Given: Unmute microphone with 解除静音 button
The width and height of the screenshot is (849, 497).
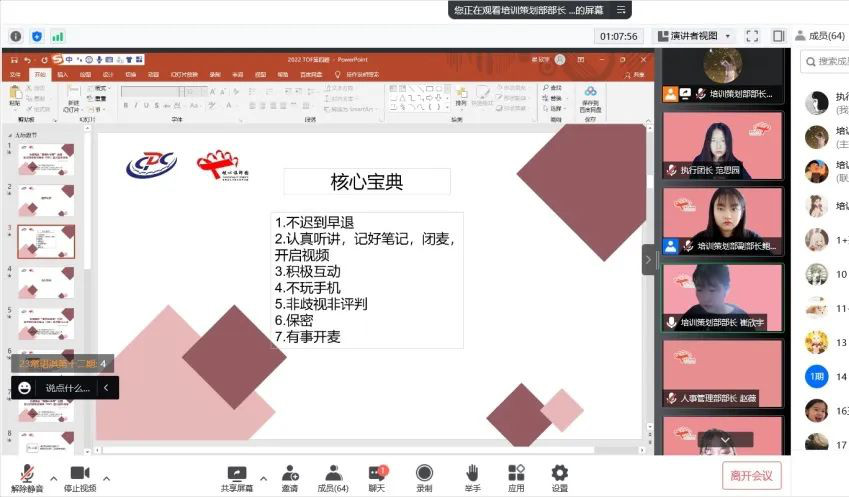Looking at the screenshot, I should [27, 474].
